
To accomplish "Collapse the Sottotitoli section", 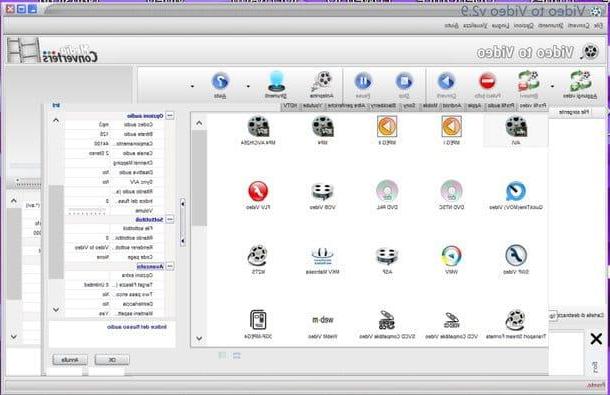I will pyautogui.click(x=170, y=219).
